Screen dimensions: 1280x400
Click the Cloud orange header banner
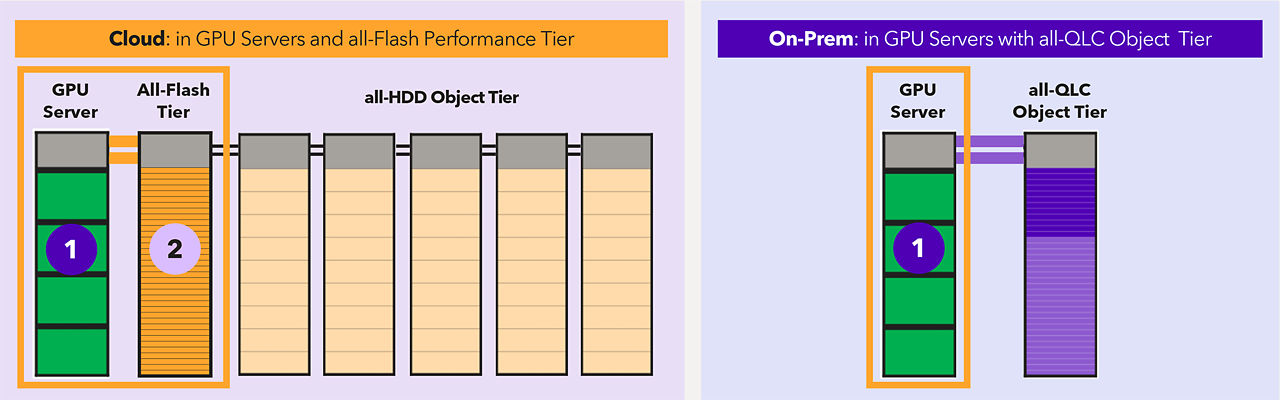tap(341, 39)
